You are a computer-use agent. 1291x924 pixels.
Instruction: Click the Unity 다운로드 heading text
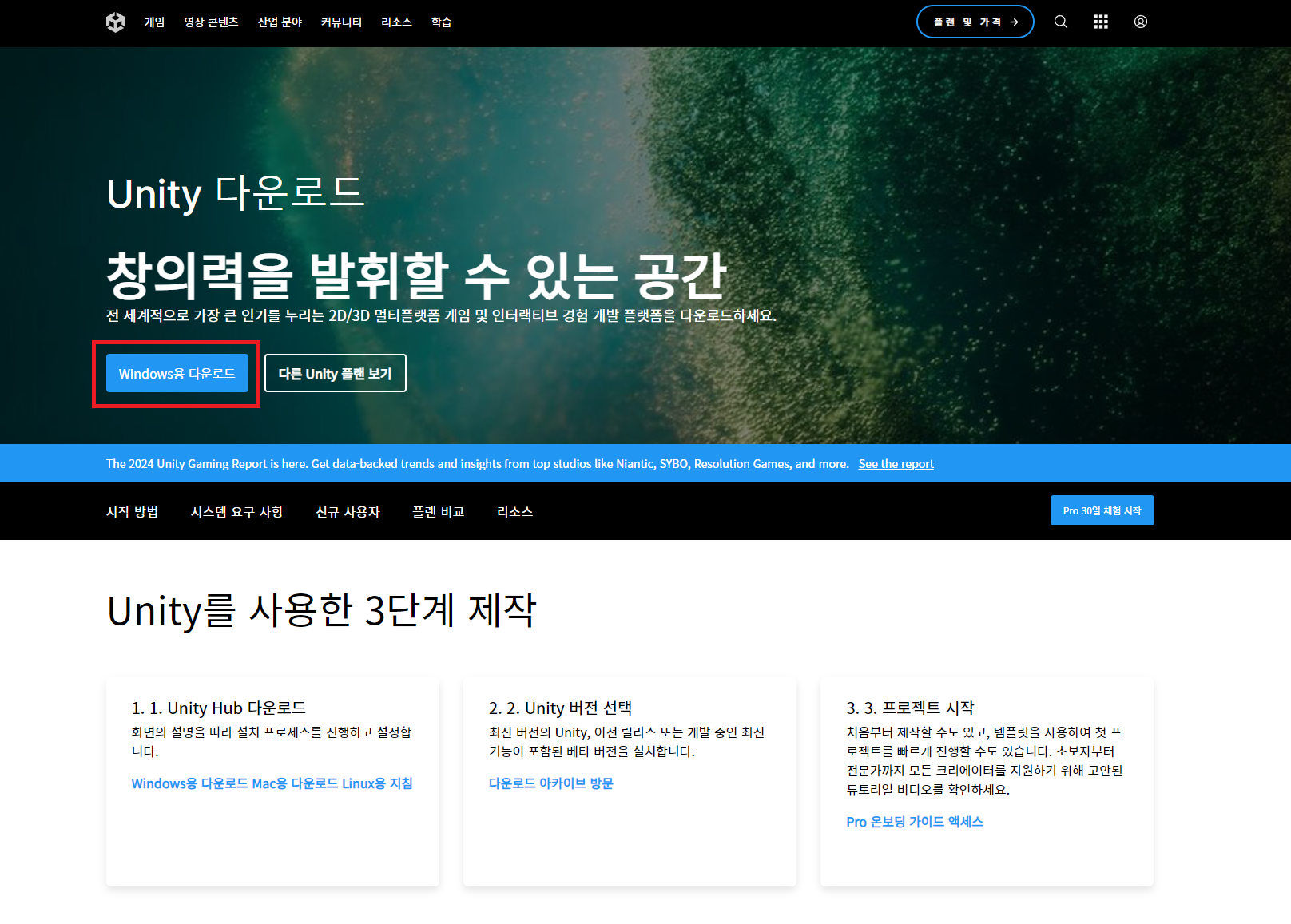(x=235, y=193)
